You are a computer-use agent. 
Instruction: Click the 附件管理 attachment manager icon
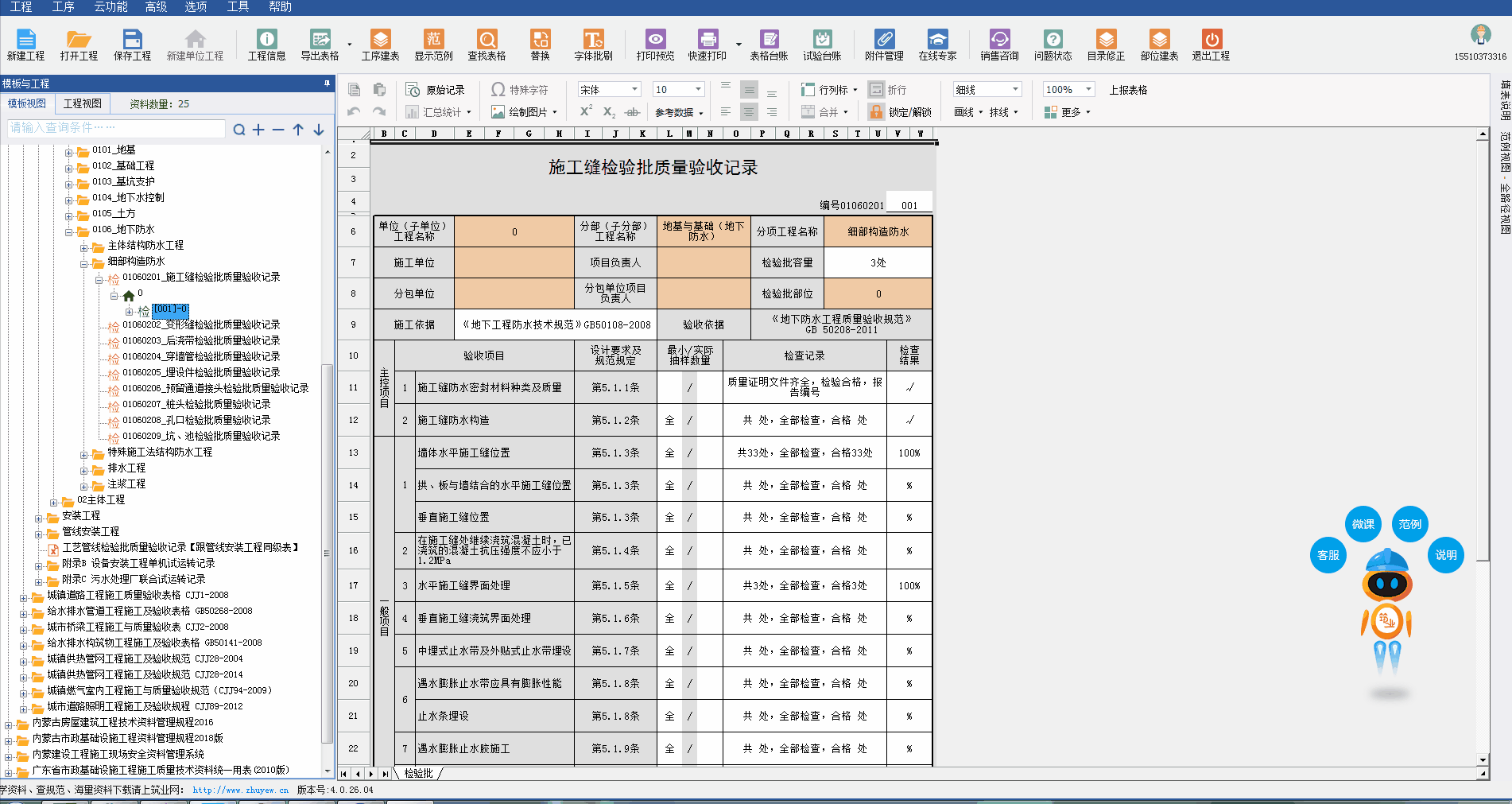(x=884, y=45)
